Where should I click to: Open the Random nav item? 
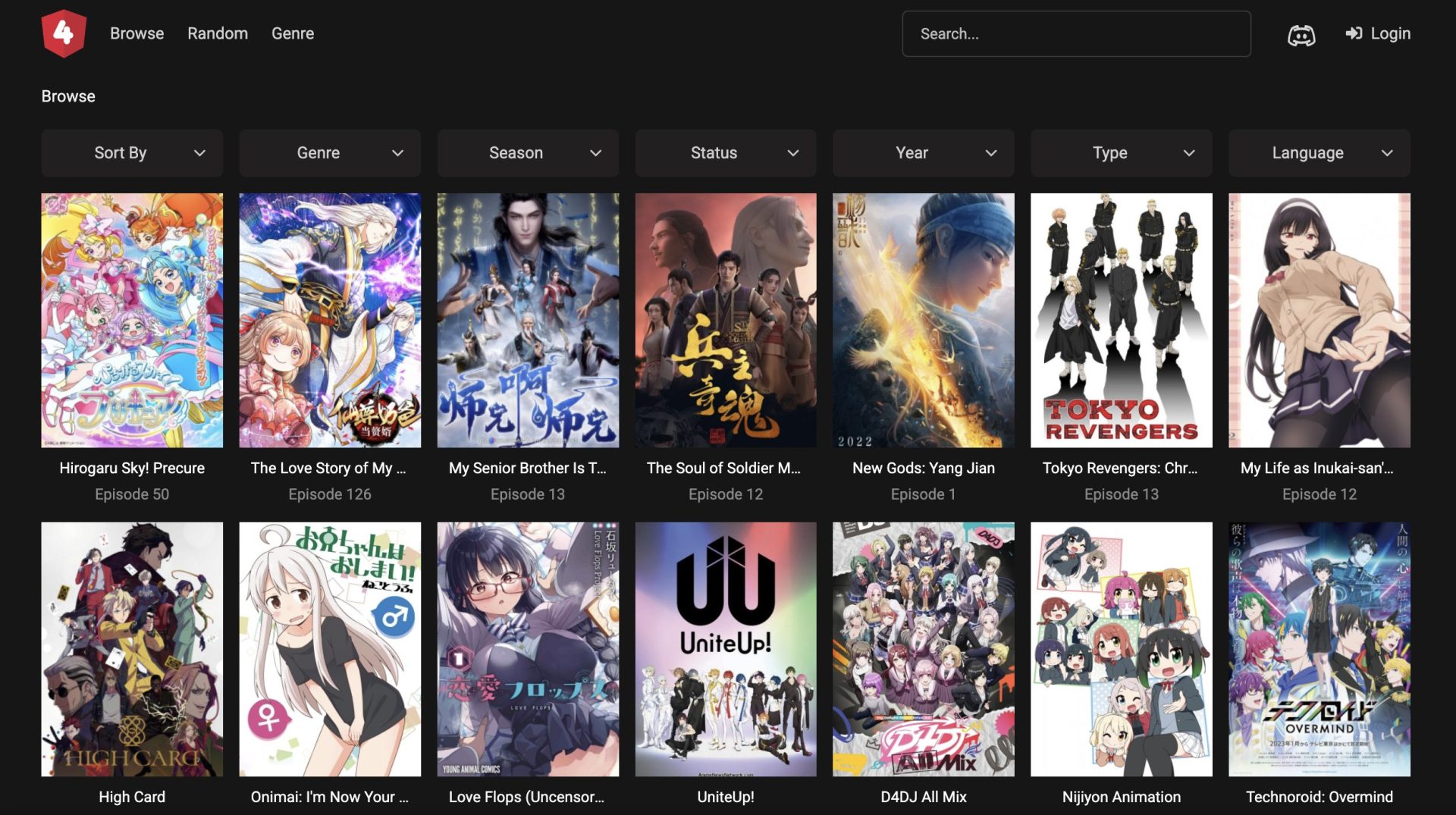(x=218, y=33)
